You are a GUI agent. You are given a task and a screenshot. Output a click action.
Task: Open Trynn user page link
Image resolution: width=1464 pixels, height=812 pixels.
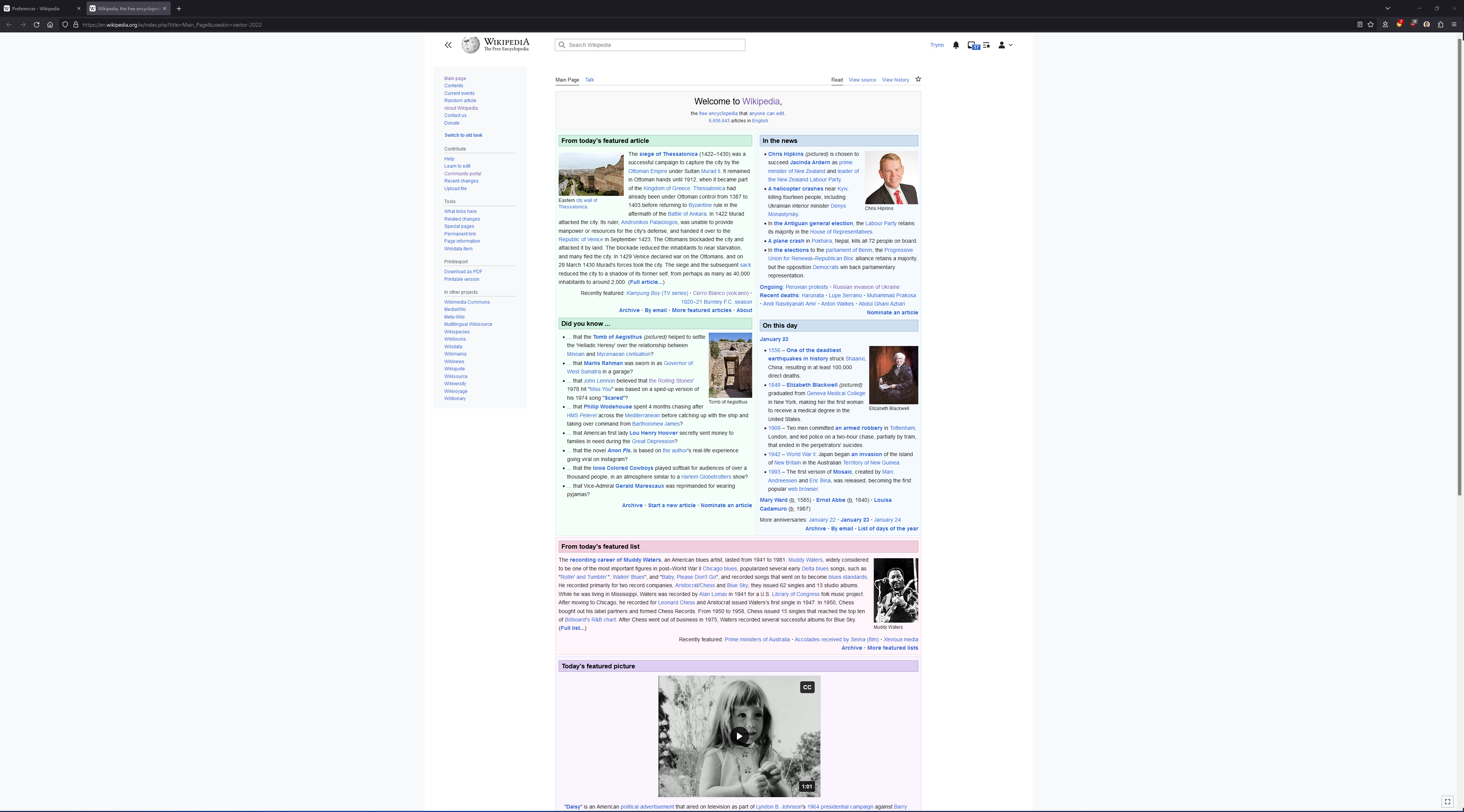937,45
